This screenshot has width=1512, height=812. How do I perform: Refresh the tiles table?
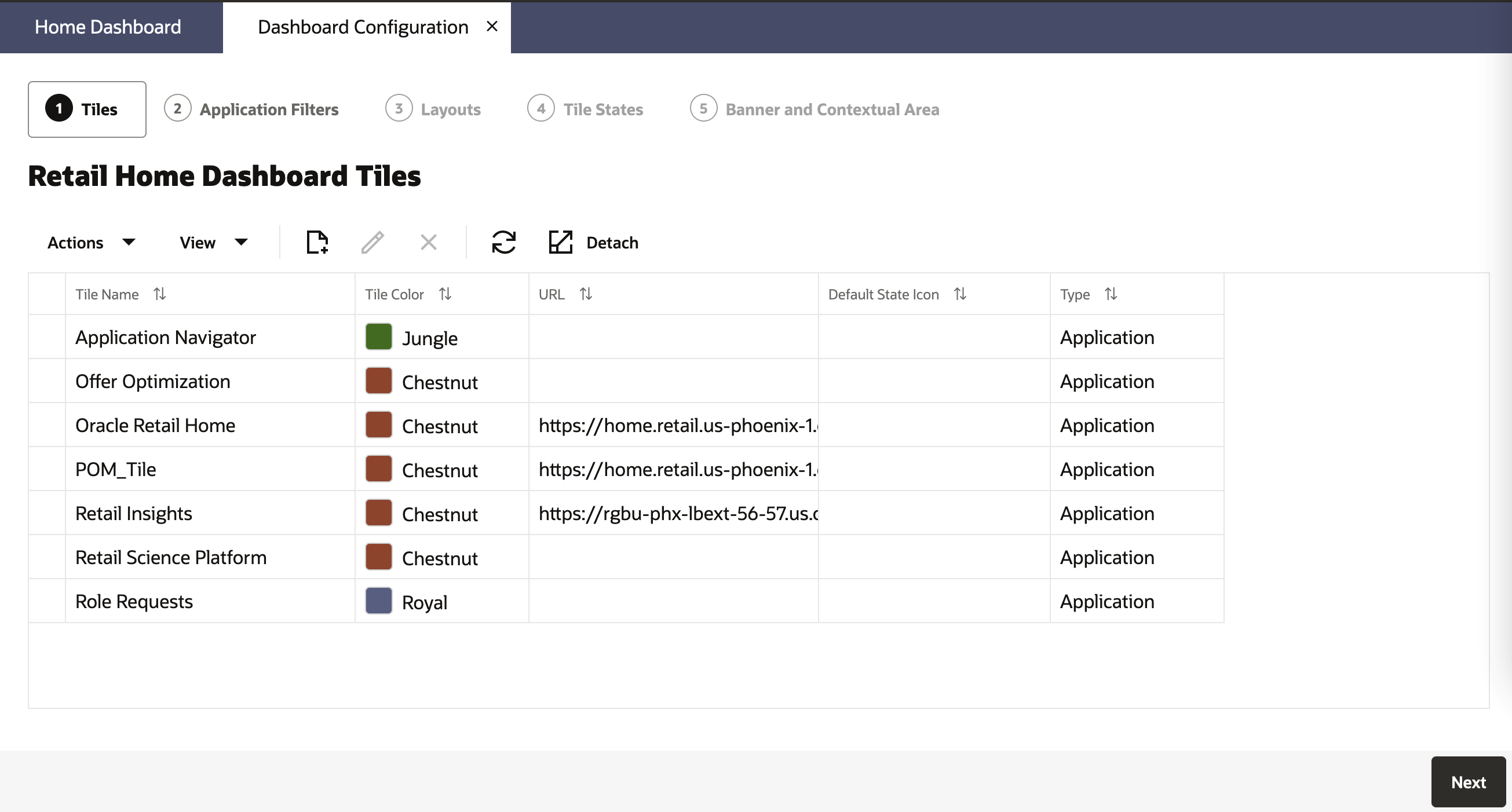[x=503, y=242]
